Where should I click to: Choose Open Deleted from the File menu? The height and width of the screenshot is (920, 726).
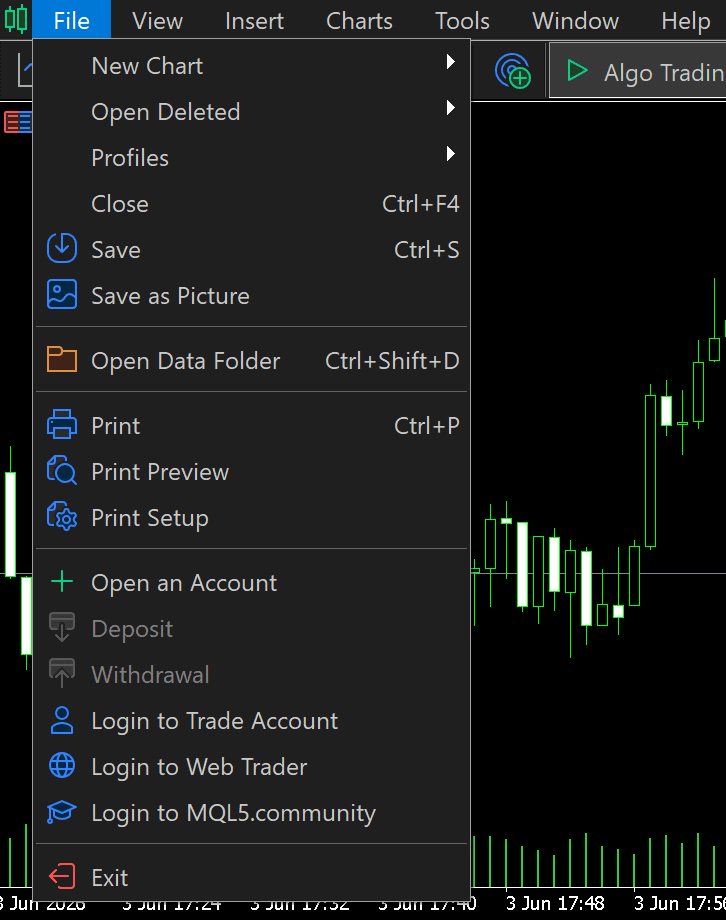coord(252,111)
